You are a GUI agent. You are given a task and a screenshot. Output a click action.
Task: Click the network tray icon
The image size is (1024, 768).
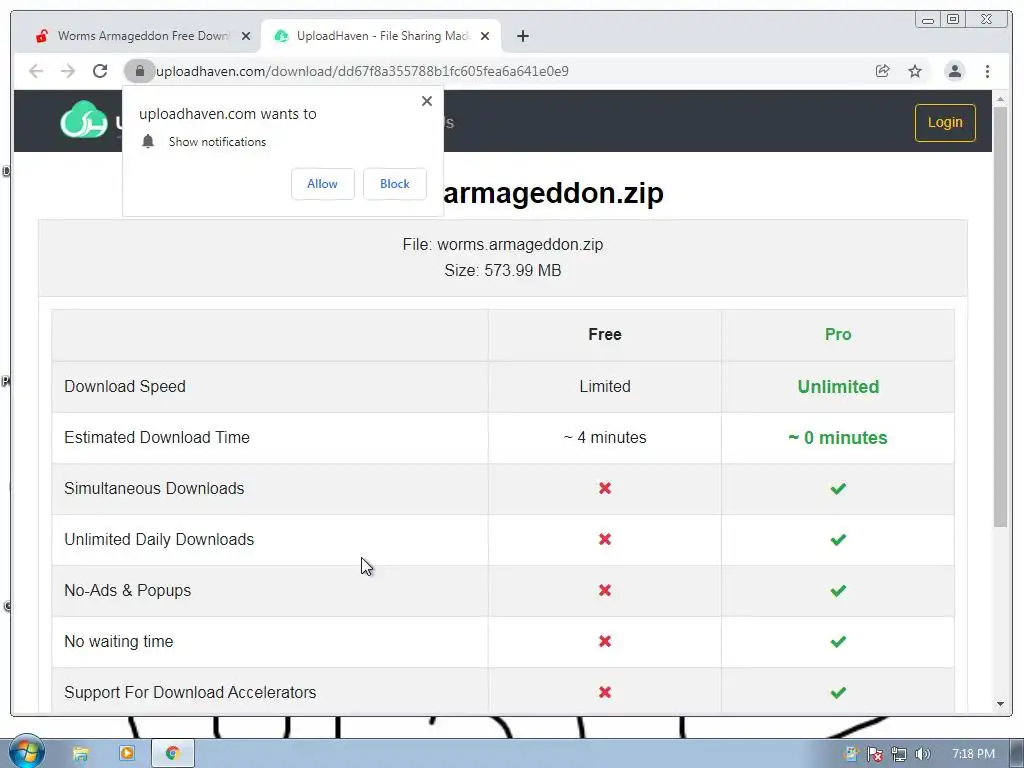click(x=899, y=754)
